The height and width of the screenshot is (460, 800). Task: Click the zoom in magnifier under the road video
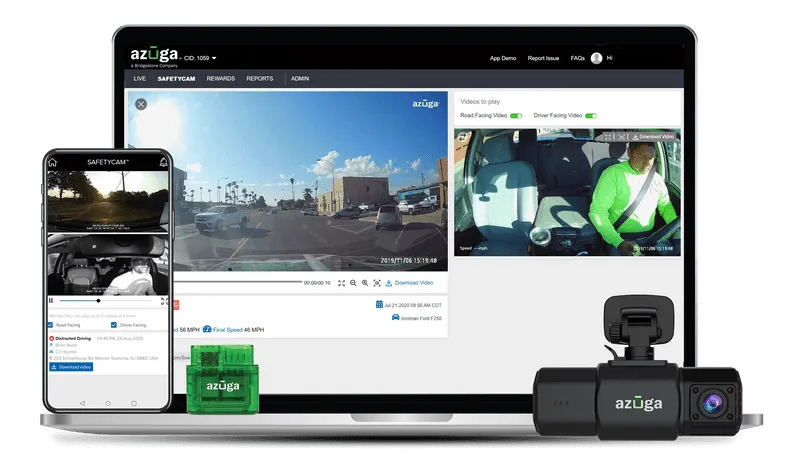pos(365,283)
